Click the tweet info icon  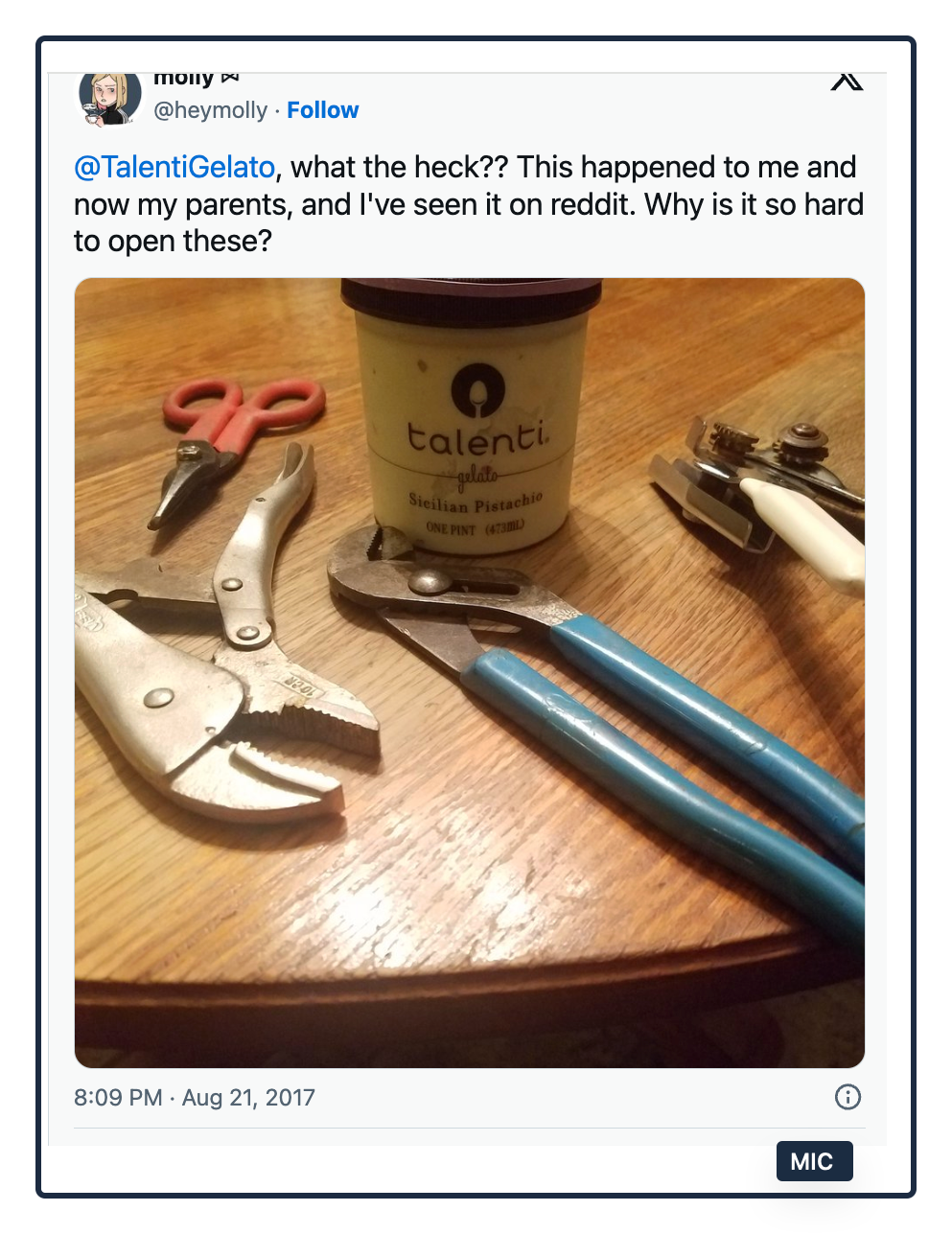coord(848,1097)
